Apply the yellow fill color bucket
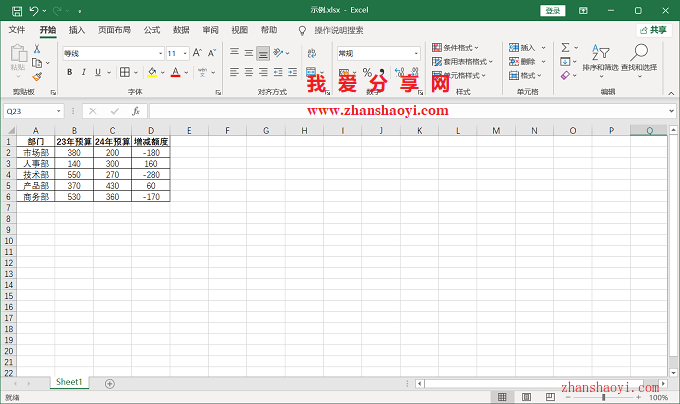The image size is (680, 404). pyautogui.click(x=152, y=72)
